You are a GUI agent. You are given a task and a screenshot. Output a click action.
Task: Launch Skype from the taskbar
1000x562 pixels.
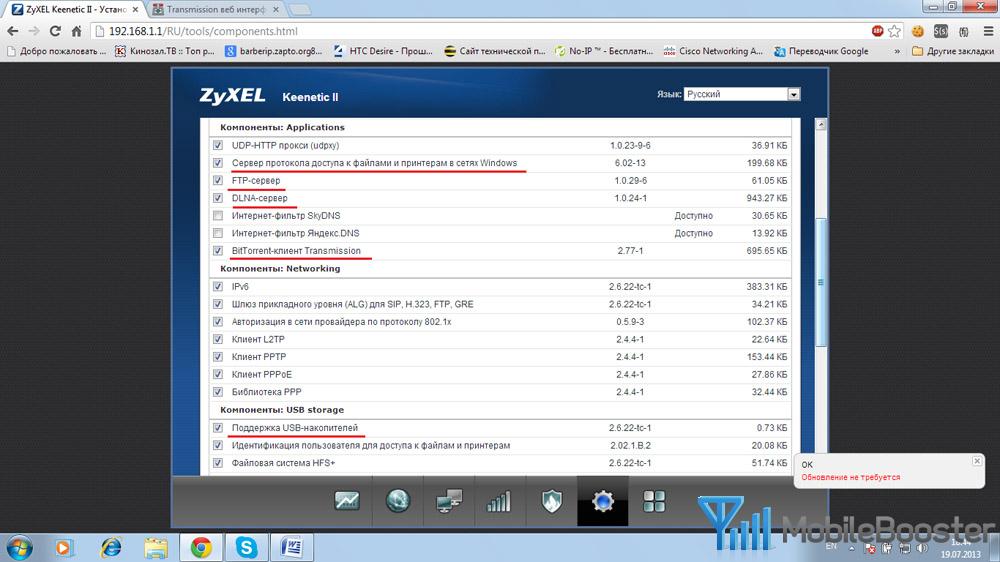(246, 547)
